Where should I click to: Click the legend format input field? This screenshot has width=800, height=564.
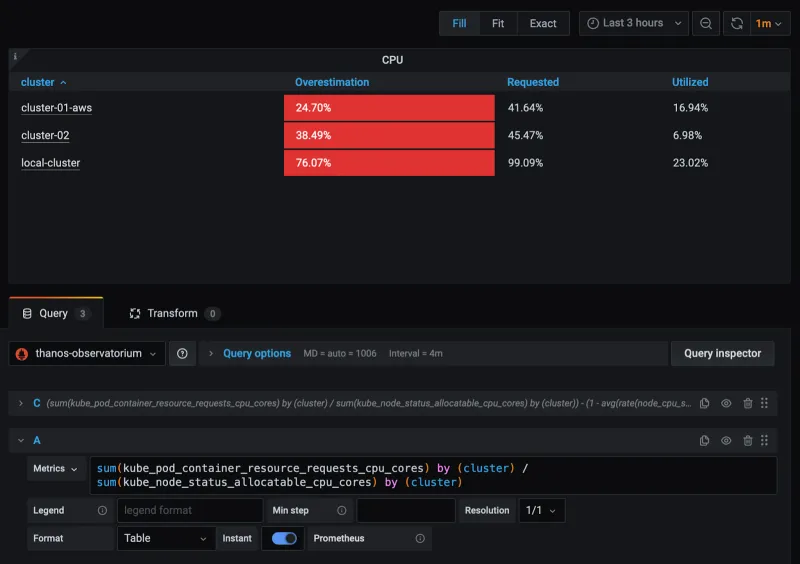(189, 510)
